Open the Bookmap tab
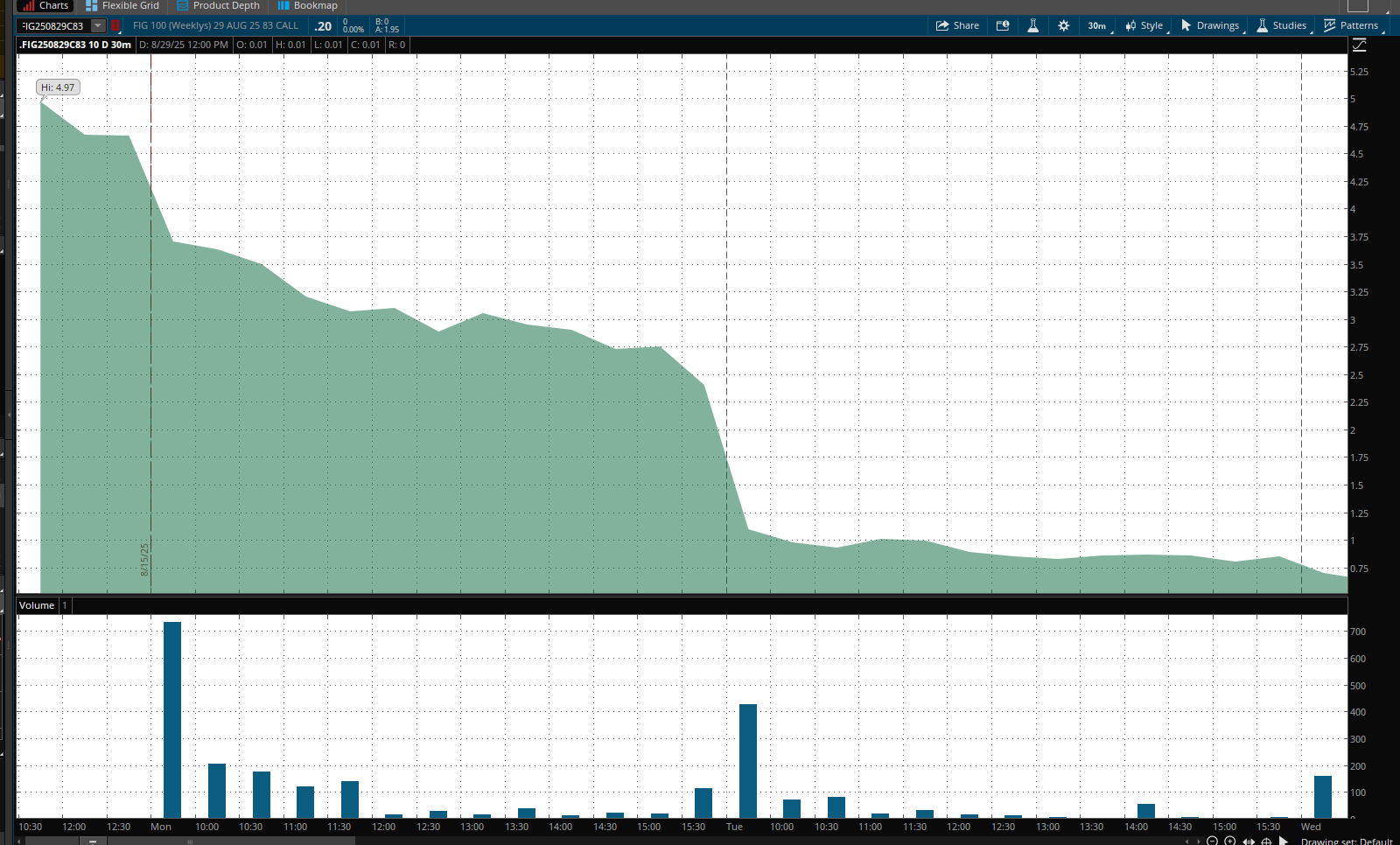Screen dimensions: 1400x845 pyautogui.click(x=307, y=5)
